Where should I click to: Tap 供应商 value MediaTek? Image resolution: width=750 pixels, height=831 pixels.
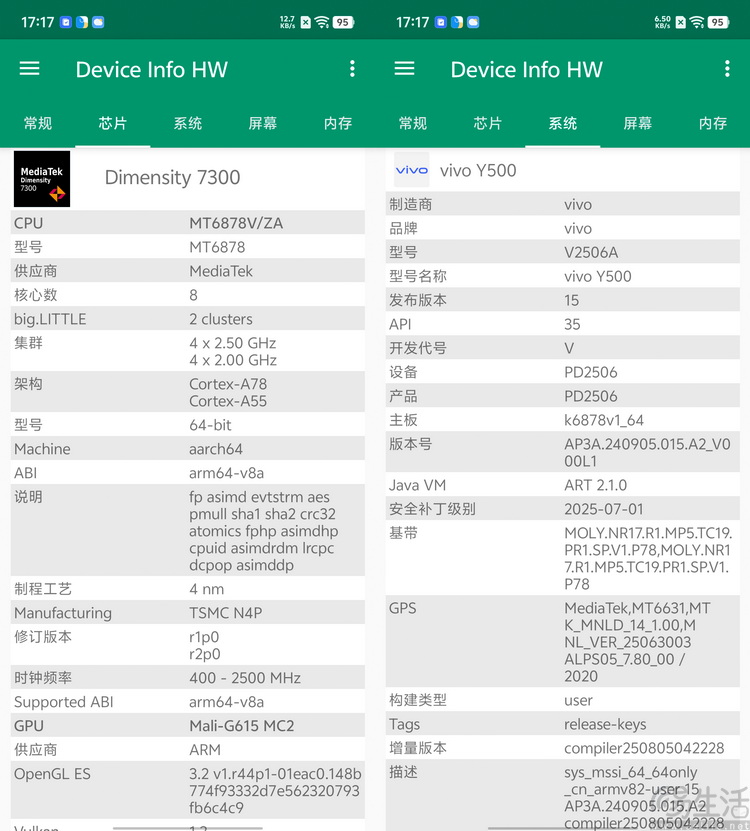tap(221, 271)
